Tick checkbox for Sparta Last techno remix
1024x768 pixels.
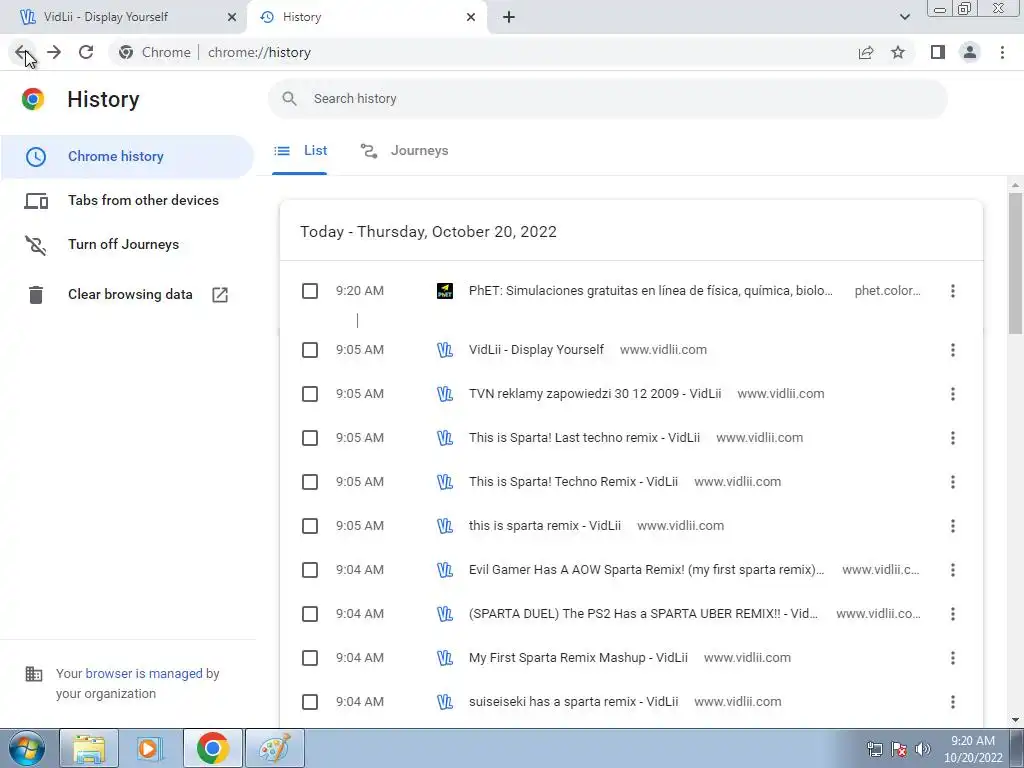[310, 438]
